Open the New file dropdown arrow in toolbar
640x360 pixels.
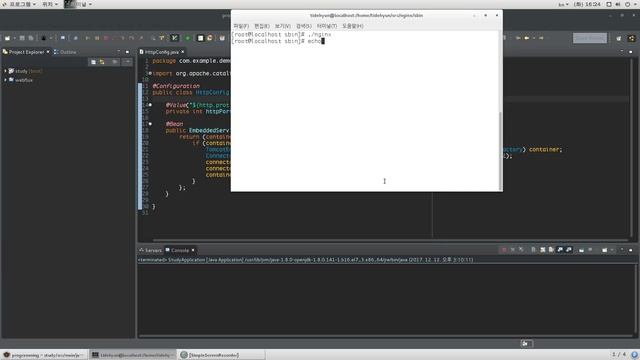pos(14,38)
